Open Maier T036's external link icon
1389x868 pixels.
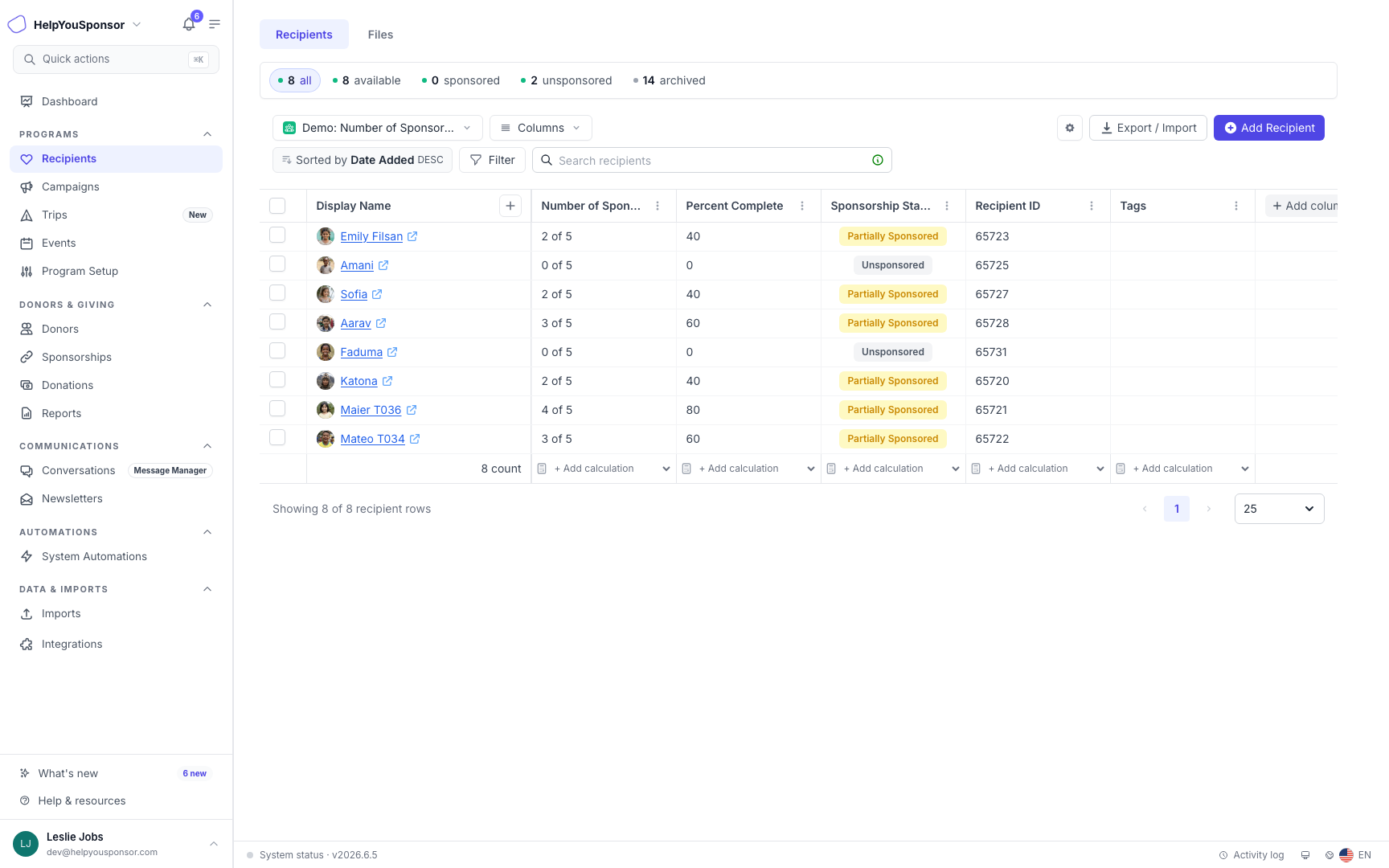412,410
